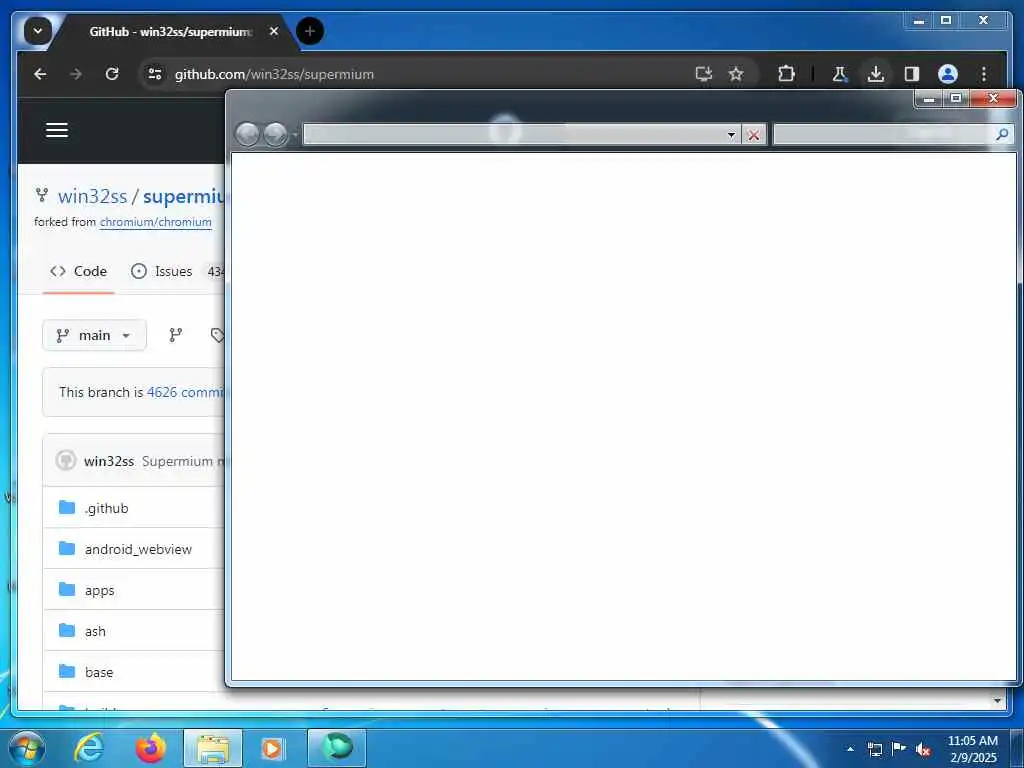Open the Windows Start menu
The image size is (1024, 768).
pyautogui.click(x=26, y=748)
